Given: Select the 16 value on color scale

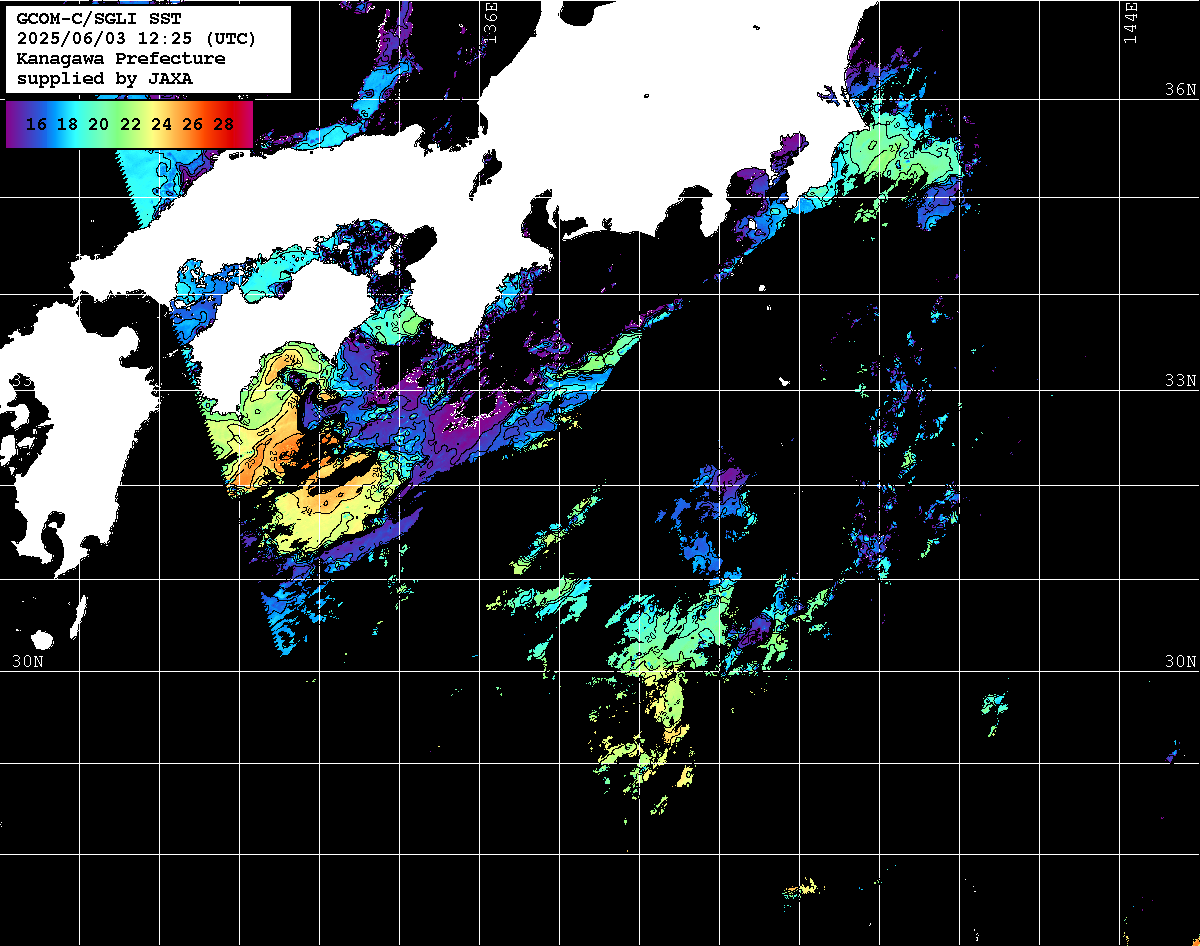Looking at the screenshot, I should [36, 124].
